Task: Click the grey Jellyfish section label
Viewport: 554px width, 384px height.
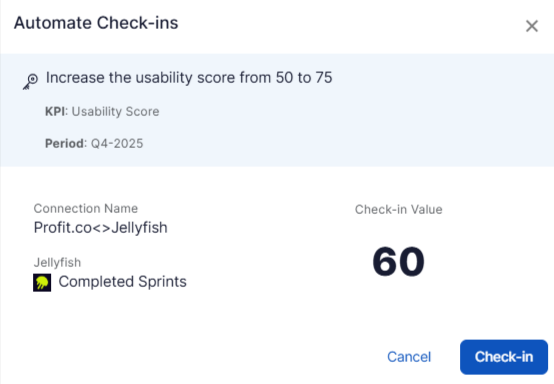Action: [57, 262]
